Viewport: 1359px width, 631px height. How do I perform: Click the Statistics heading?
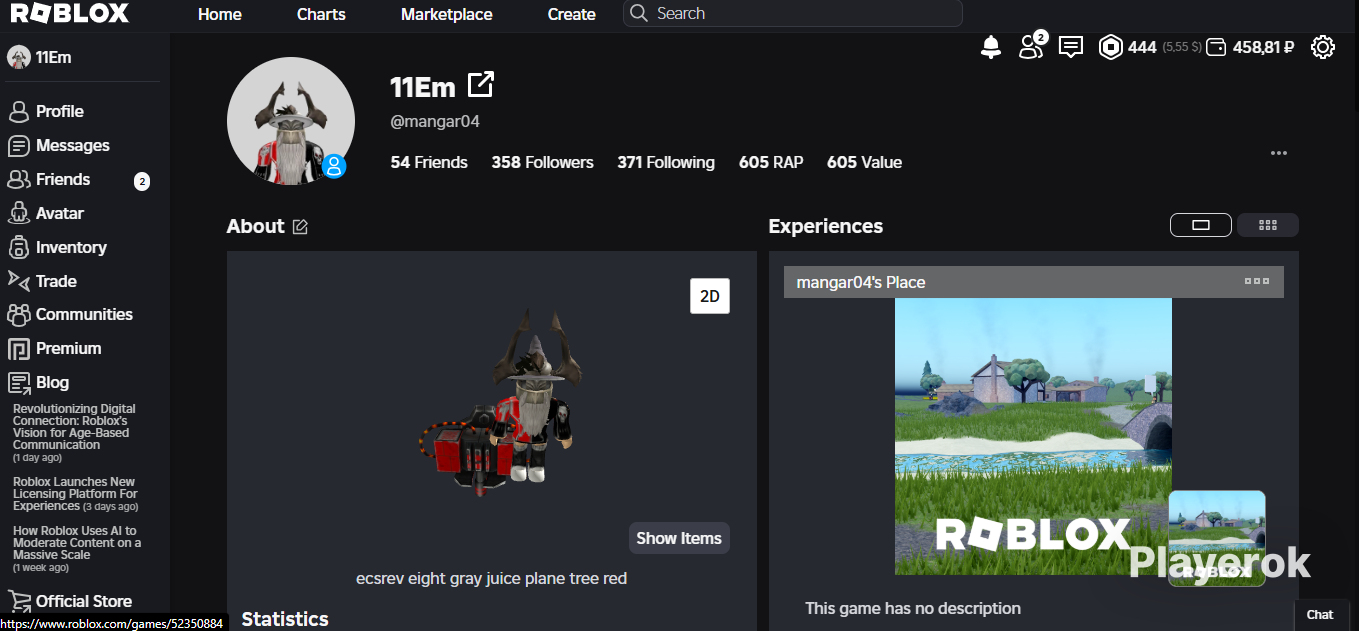[285, 619]
